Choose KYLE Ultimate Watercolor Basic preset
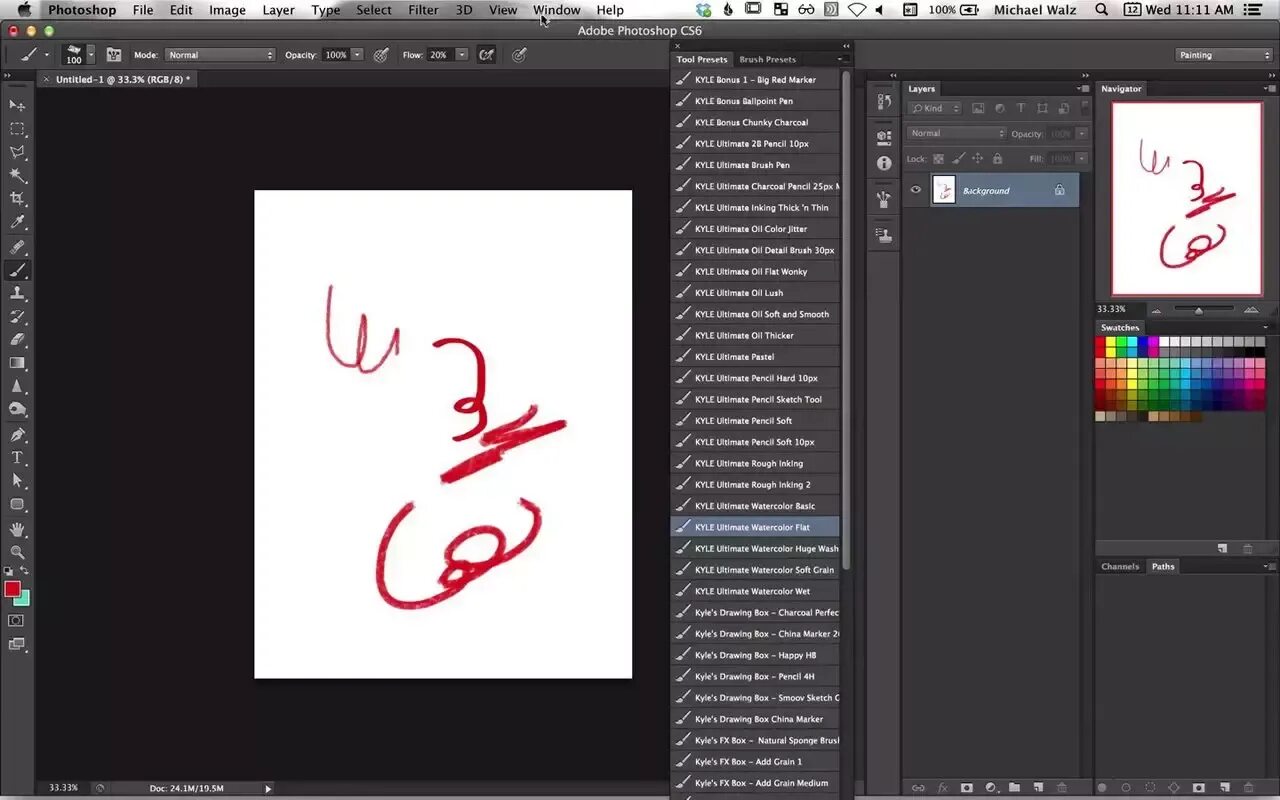1280x800 pixels. [755, 506]
